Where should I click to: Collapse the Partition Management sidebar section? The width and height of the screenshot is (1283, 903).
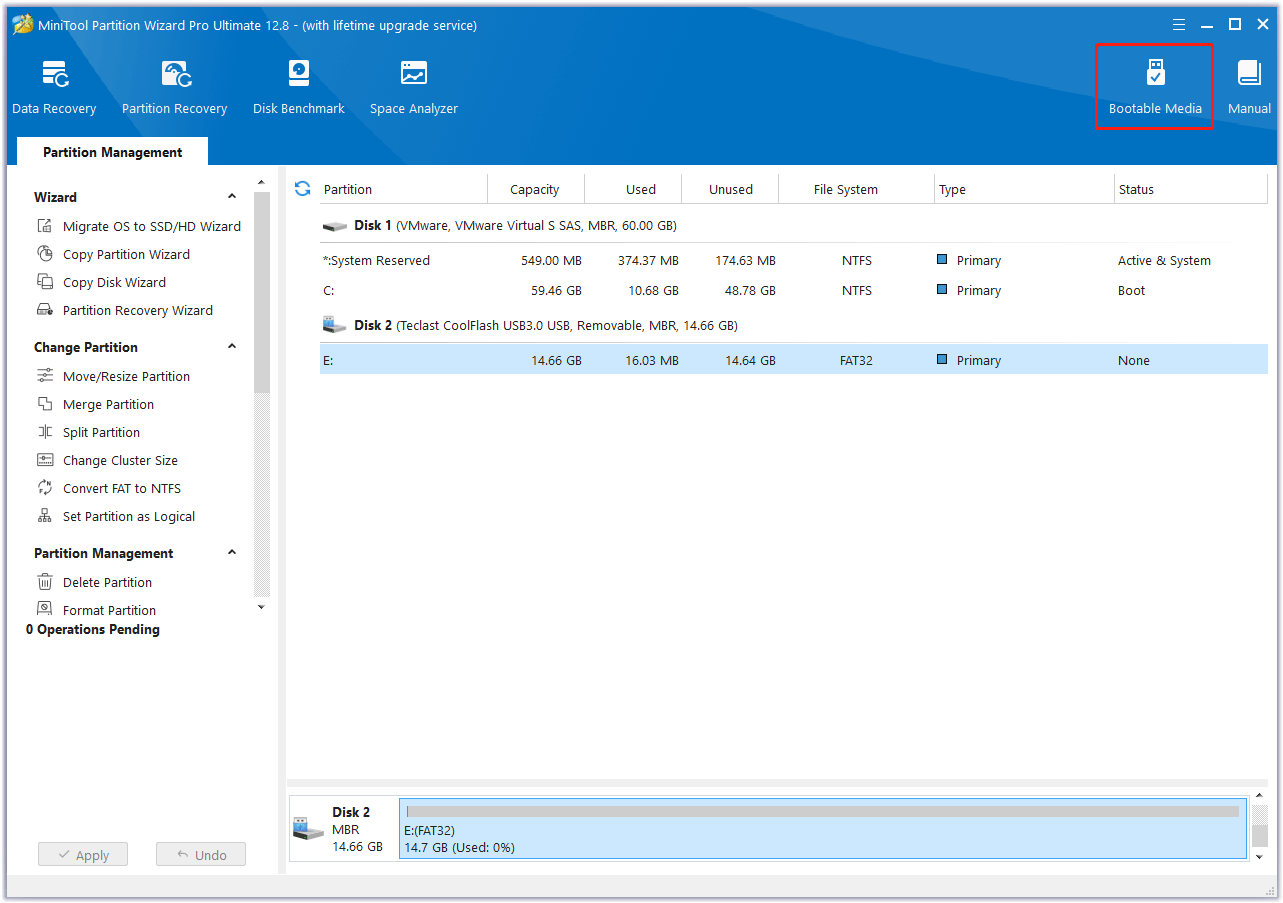[232, 553]
